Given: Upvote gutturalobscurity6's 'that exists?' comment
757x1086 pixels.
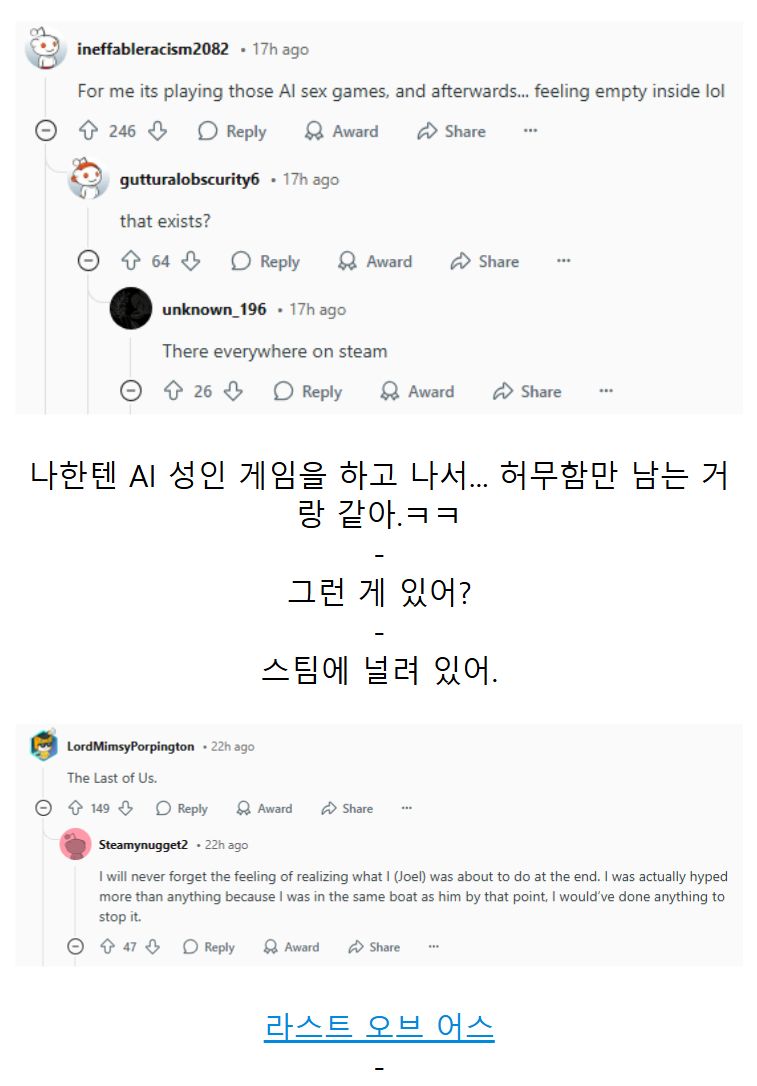Looking at the screenshot, I should (130, 260).
